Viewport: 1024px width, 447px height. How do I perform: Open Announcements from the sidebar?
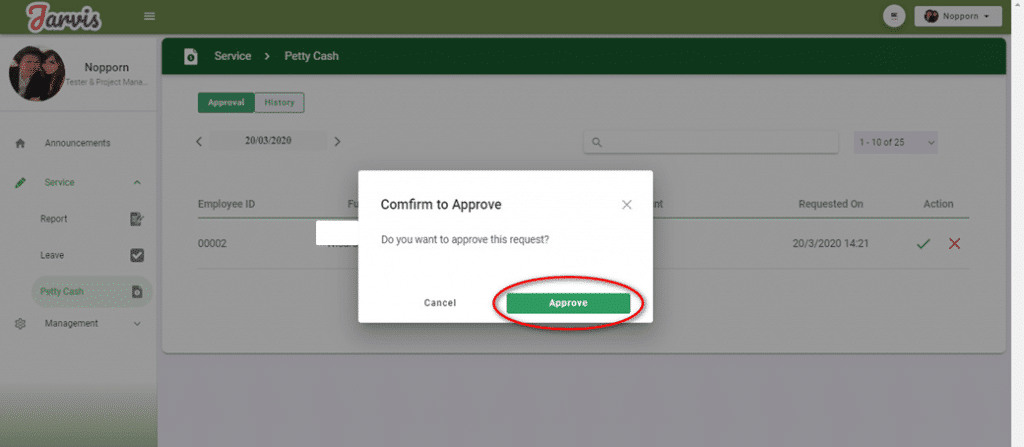click(77, 143)
